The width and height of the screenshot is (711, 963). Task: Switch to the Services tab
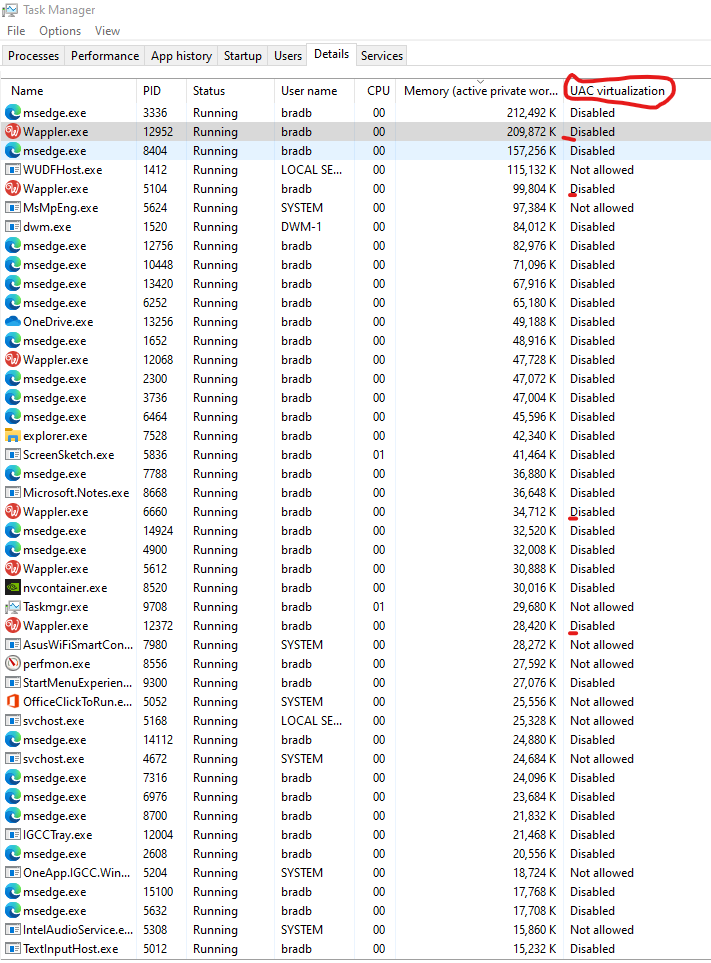(381, 55)
